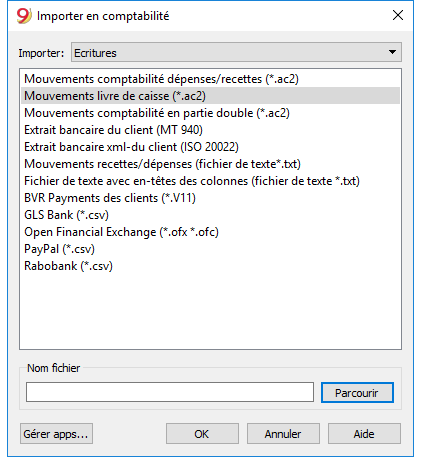Close the Importer en comptabilité dialog

(398, 15)
